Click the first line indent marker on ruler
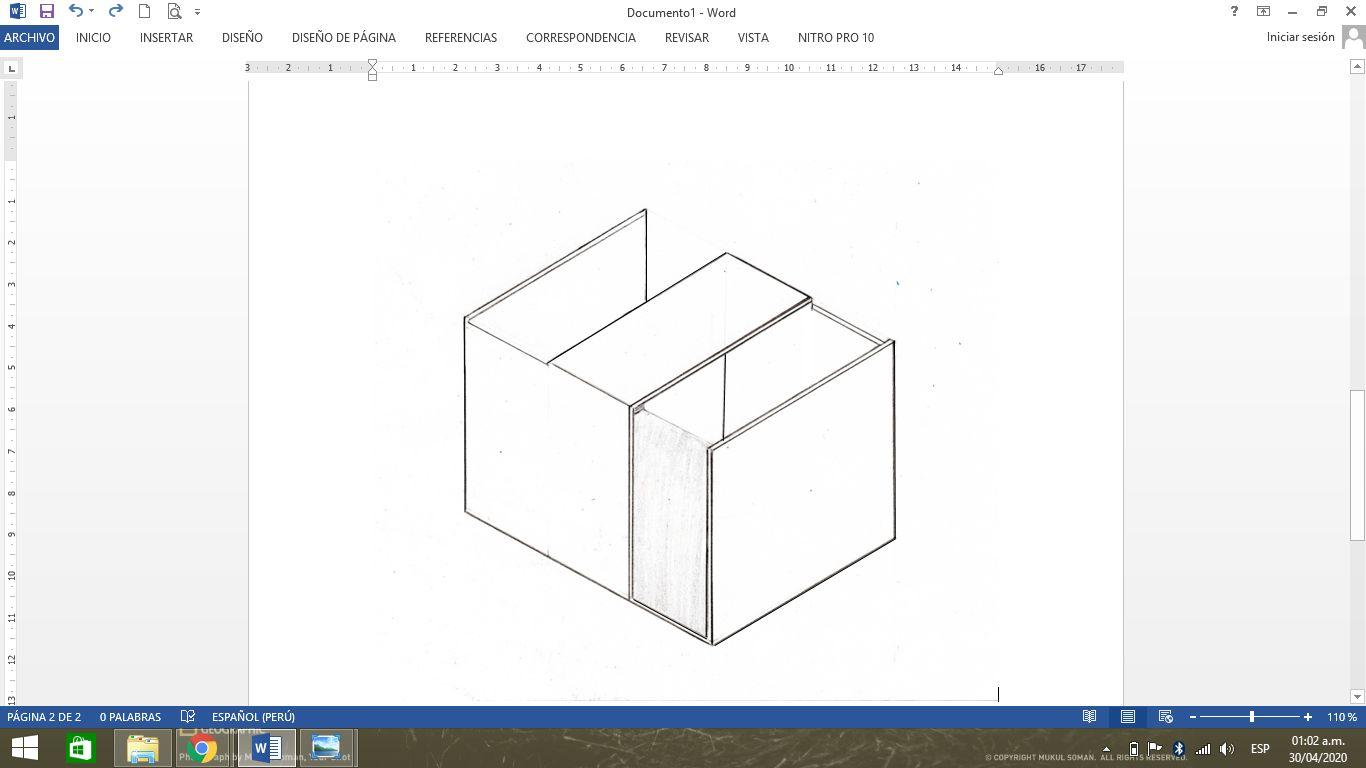Viewport: 1366px width, 768px height. (x=372, y=64)
